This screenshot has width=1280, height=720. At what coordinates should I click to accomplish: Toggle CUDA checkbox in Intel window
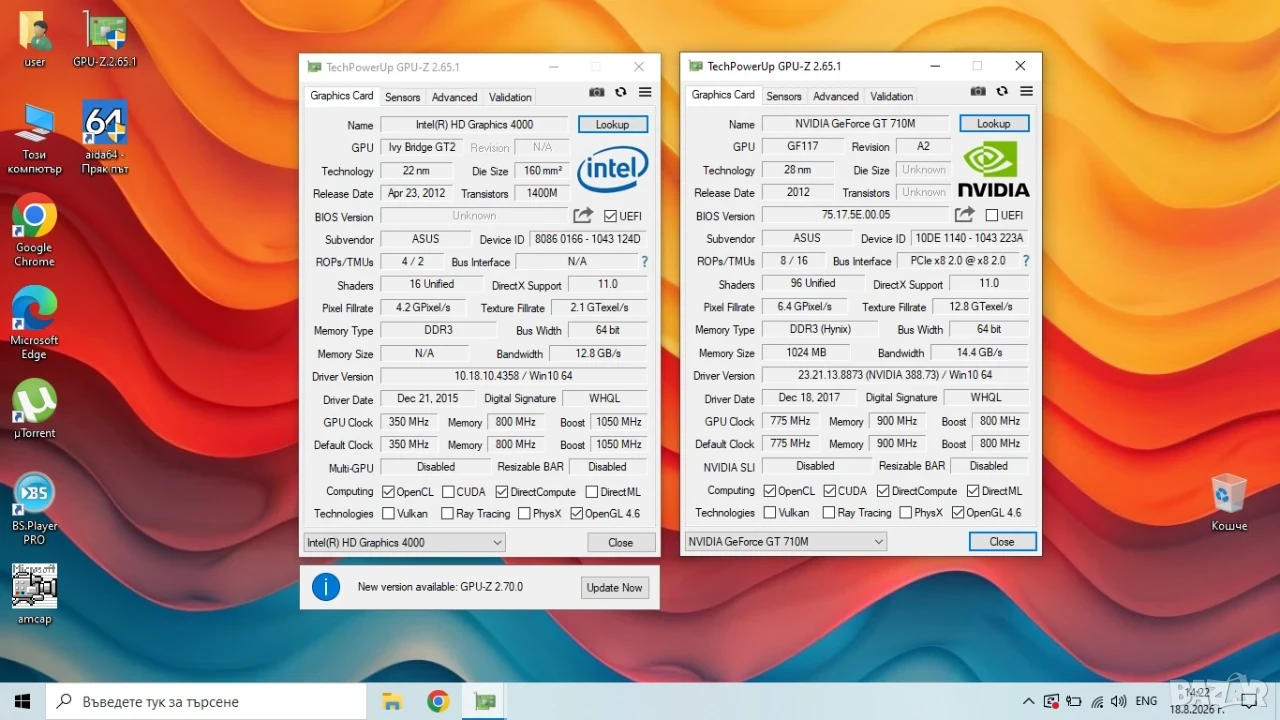(448, 492)
